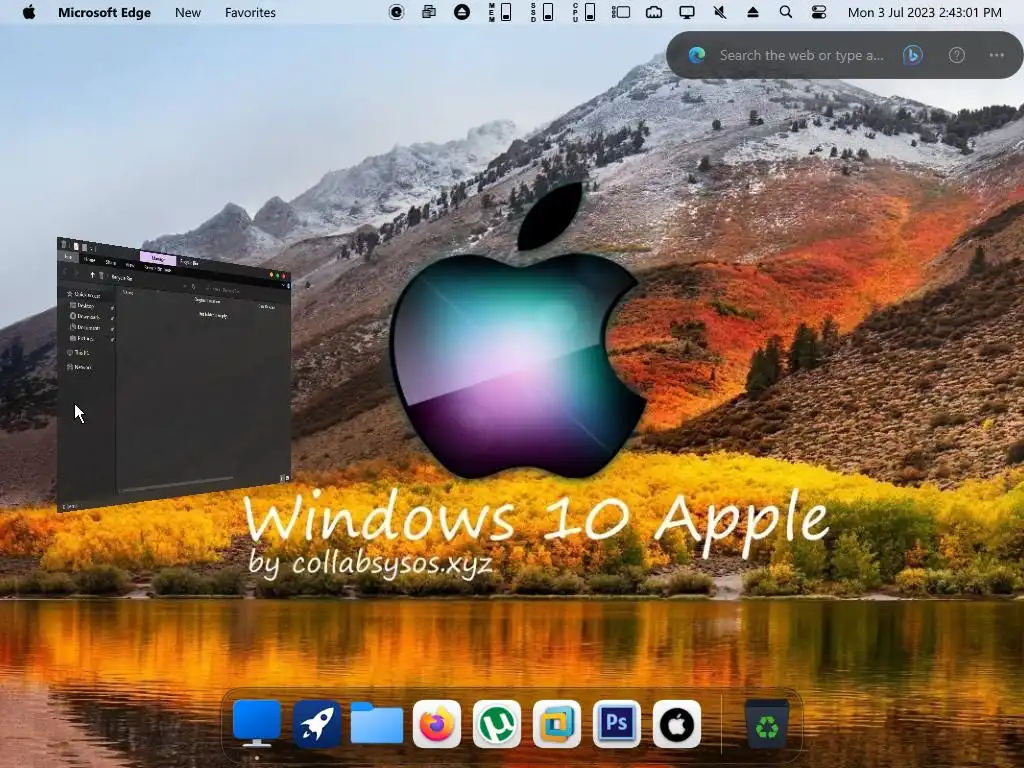Image resolution: width=1024 pixels, height=768 pixels.
Task: Open the three-dots menu in the search widget
Action: click(x=997, y=56)
